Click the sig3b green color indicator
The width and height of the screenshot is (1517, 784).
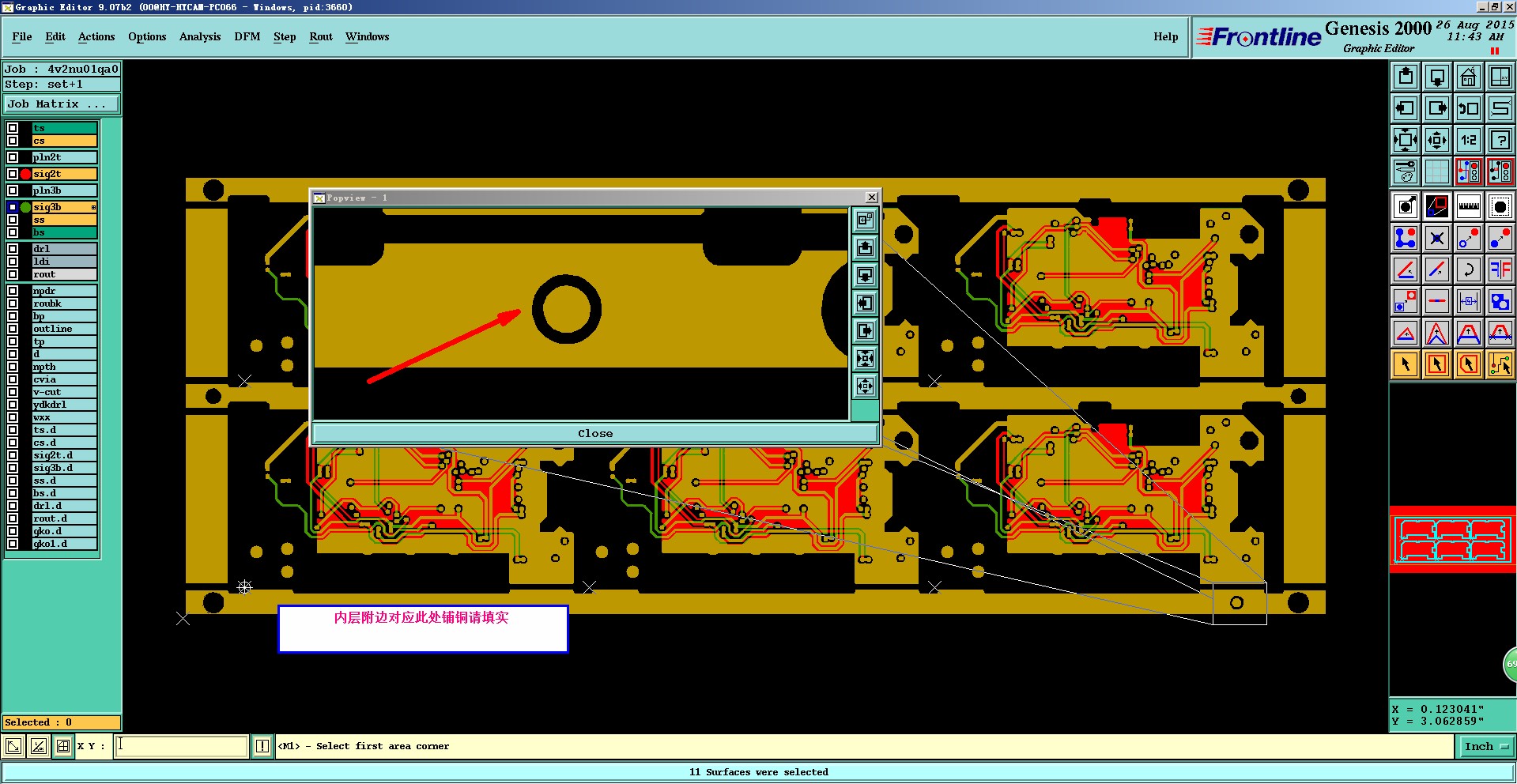tap(25, 207)
